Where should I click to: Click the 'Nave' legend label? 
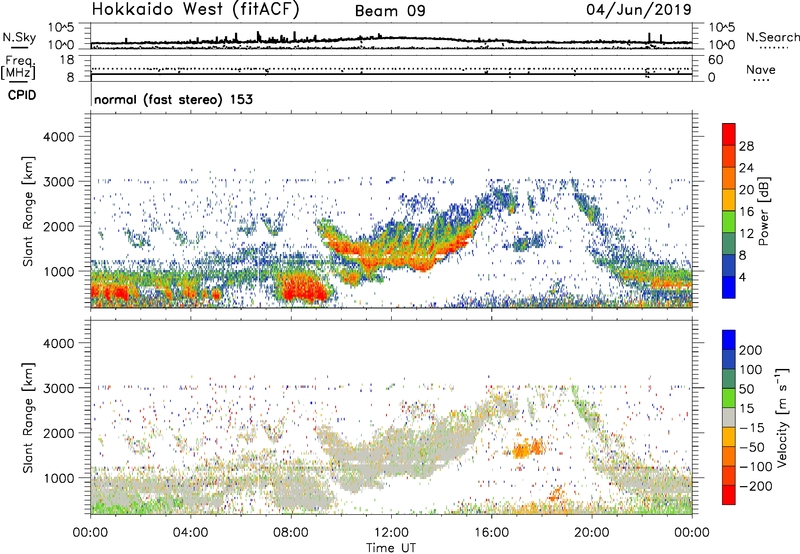(761, 70)
